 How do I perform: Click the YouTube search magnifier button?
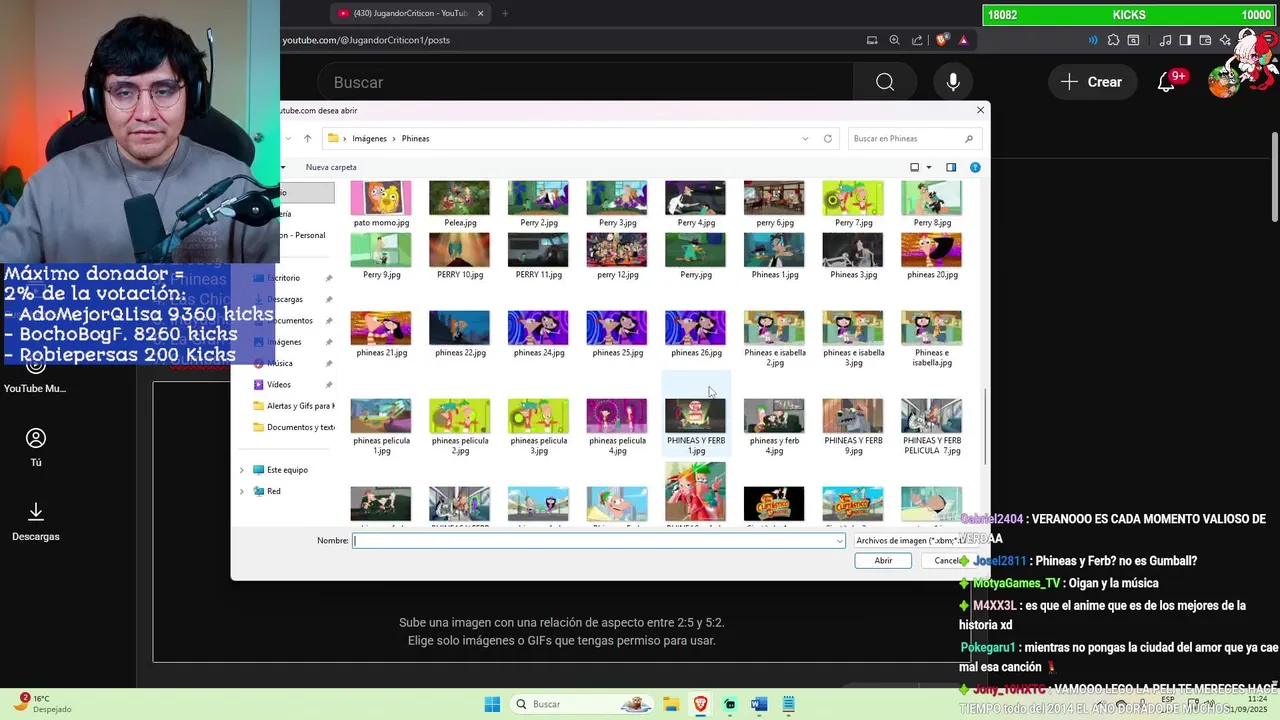(885, 82)
